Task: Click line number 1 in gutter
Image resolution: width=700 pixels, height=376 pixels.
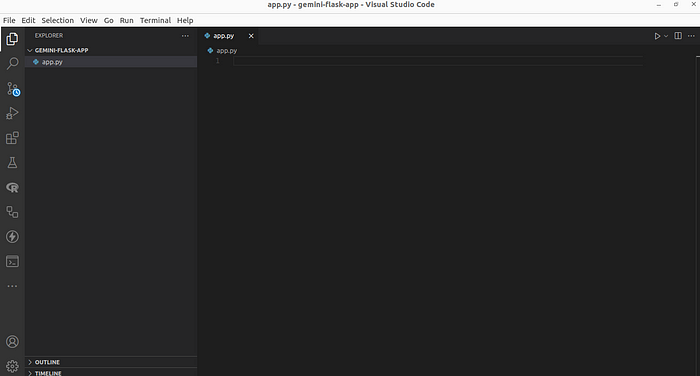Action: (x=217, y=61)
